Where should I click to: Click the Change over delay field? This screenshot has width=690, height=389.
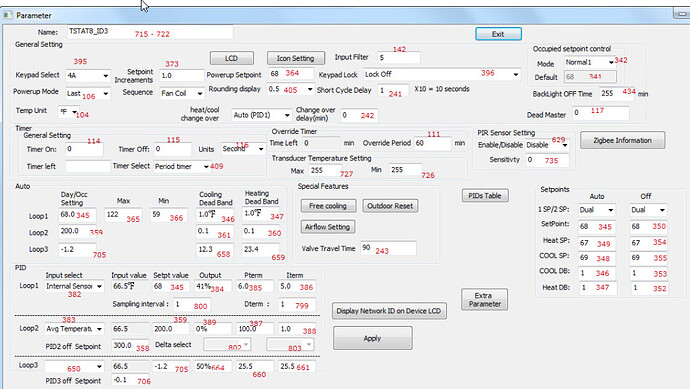[x=359, y=115]
